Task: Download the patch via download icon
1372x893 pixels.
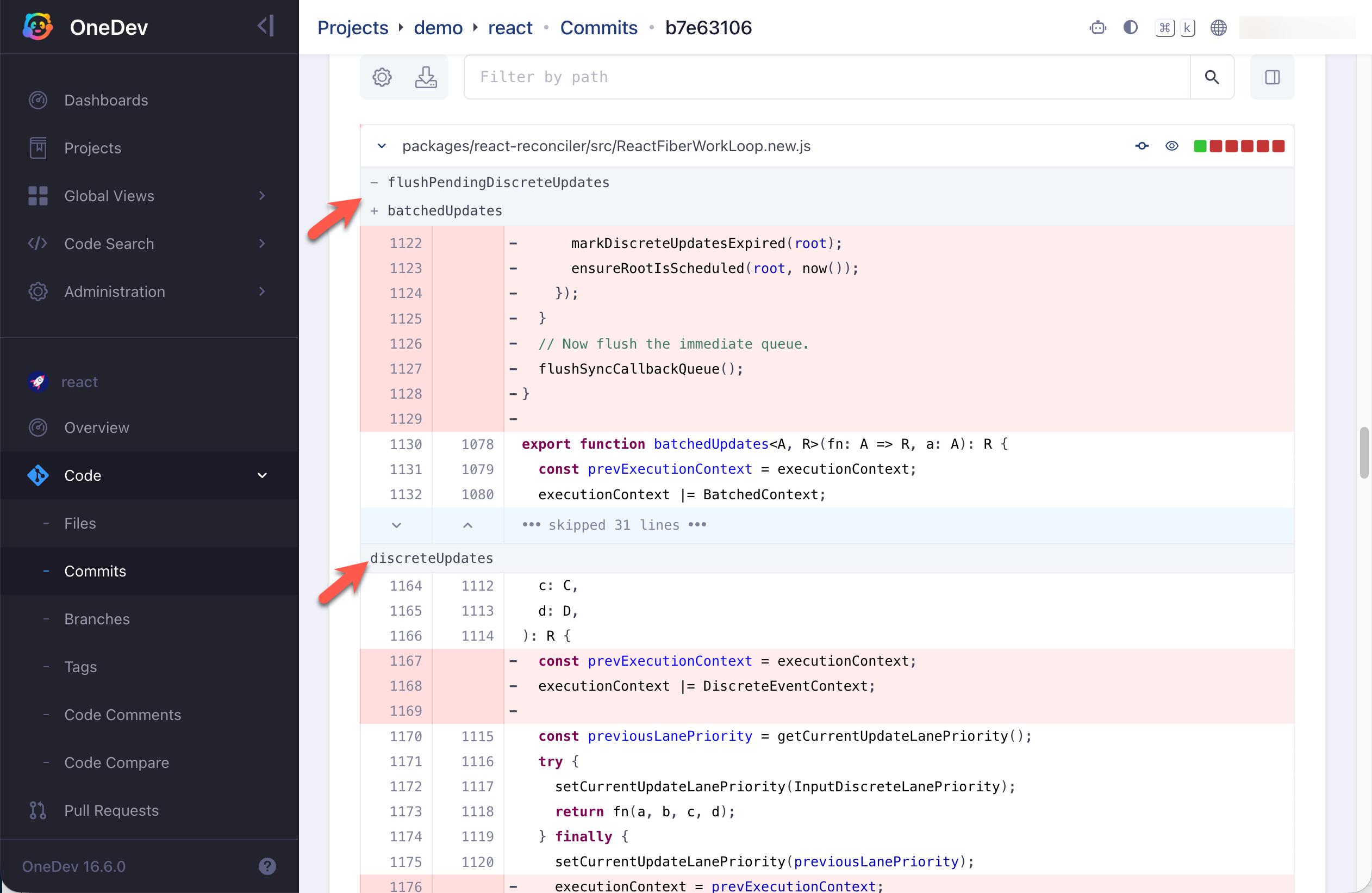Action: click(426, 77)
